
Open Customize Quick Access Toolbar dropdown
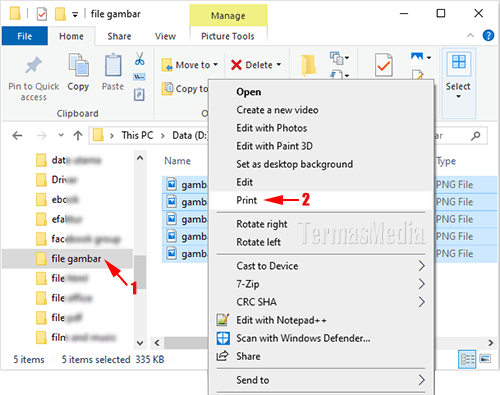click(75, 14)
